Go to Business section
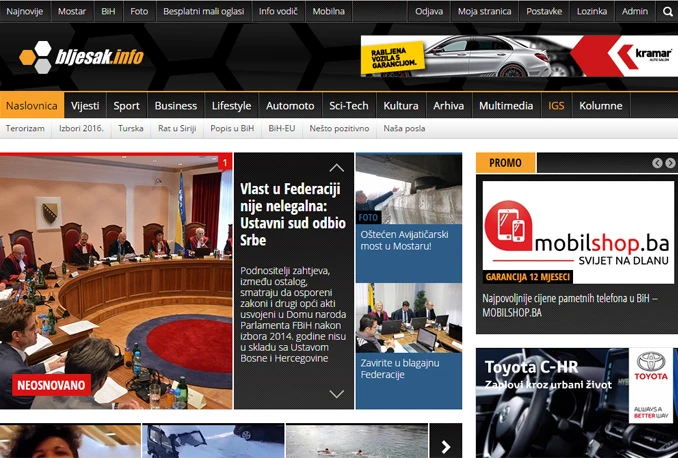Screen dimensions: 678x458 coord(176,106)
